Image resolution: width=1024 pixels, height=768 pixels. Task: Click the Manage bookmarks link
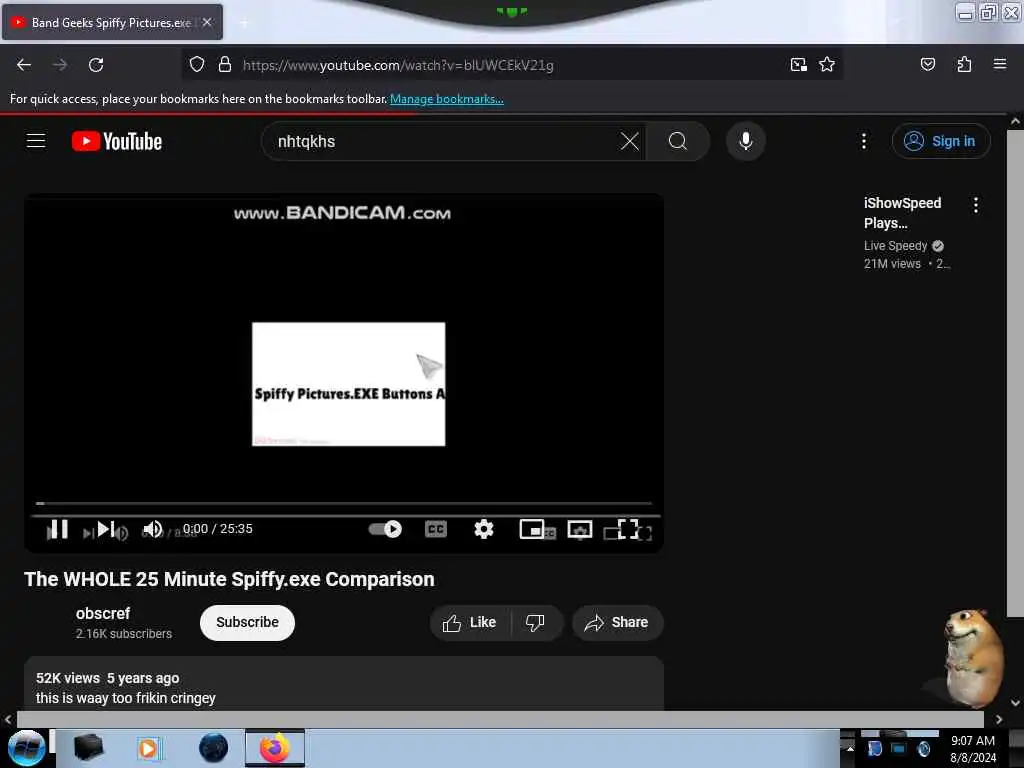pyautogui.click(x=447, y=99)
